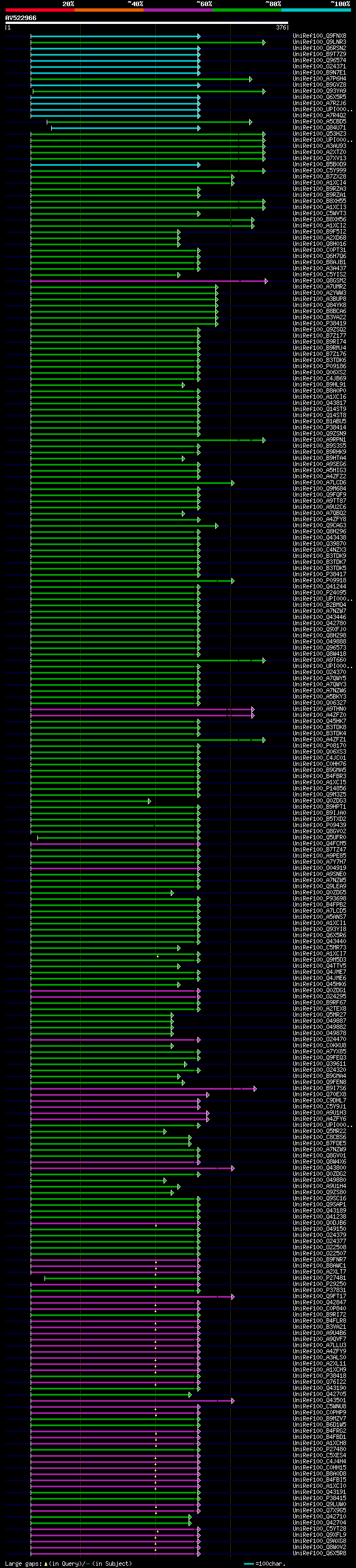The height and width of the screenshot is (1568, 356).
Task: Open hit UniRef100_O24371
Action: pos(319,66)
